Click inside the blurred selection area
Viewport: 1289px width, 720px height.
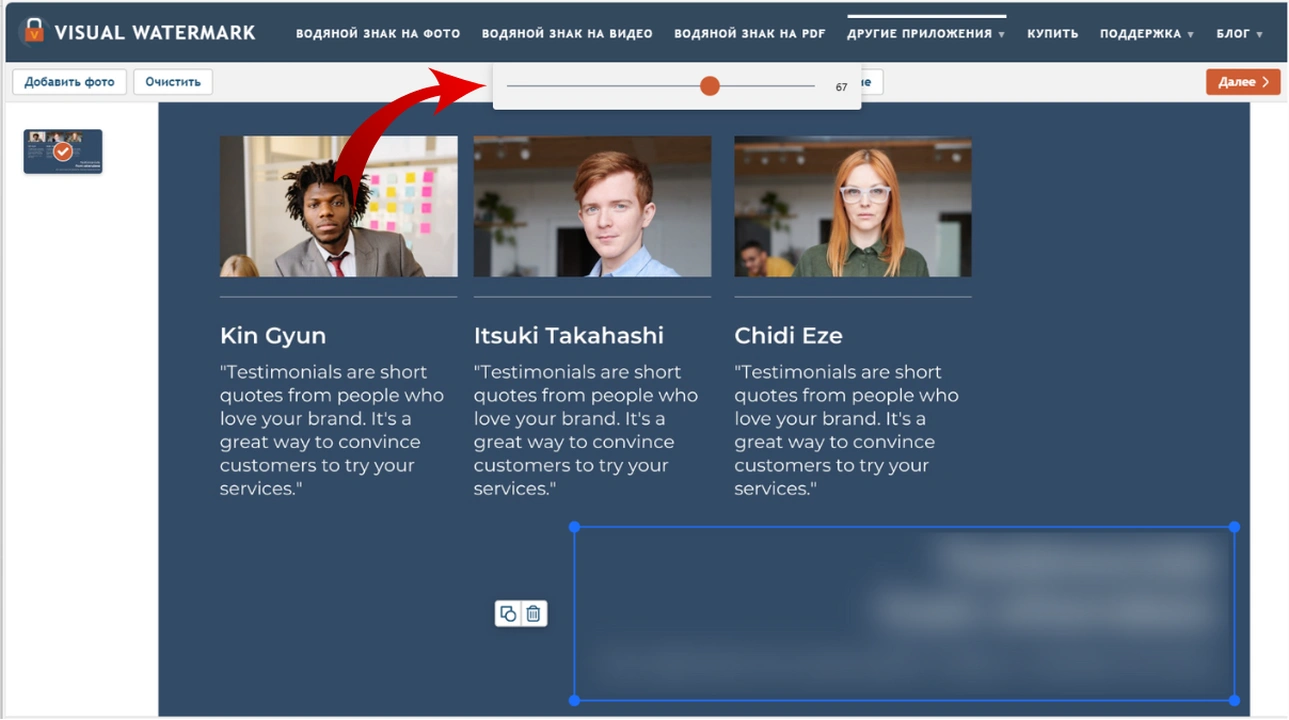(904, 614)
